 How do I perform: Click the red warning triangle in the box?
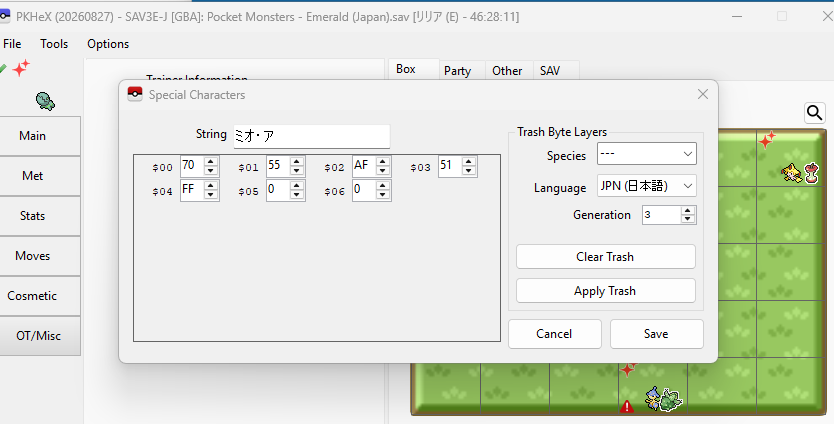627,407
